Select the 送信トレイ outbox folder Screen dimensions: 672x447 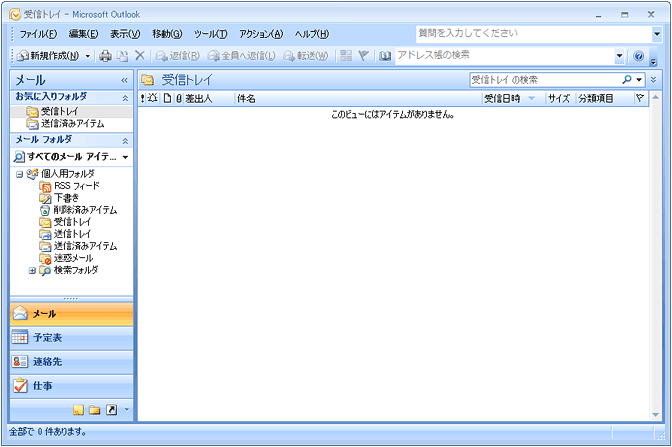[x=65, y=234]
